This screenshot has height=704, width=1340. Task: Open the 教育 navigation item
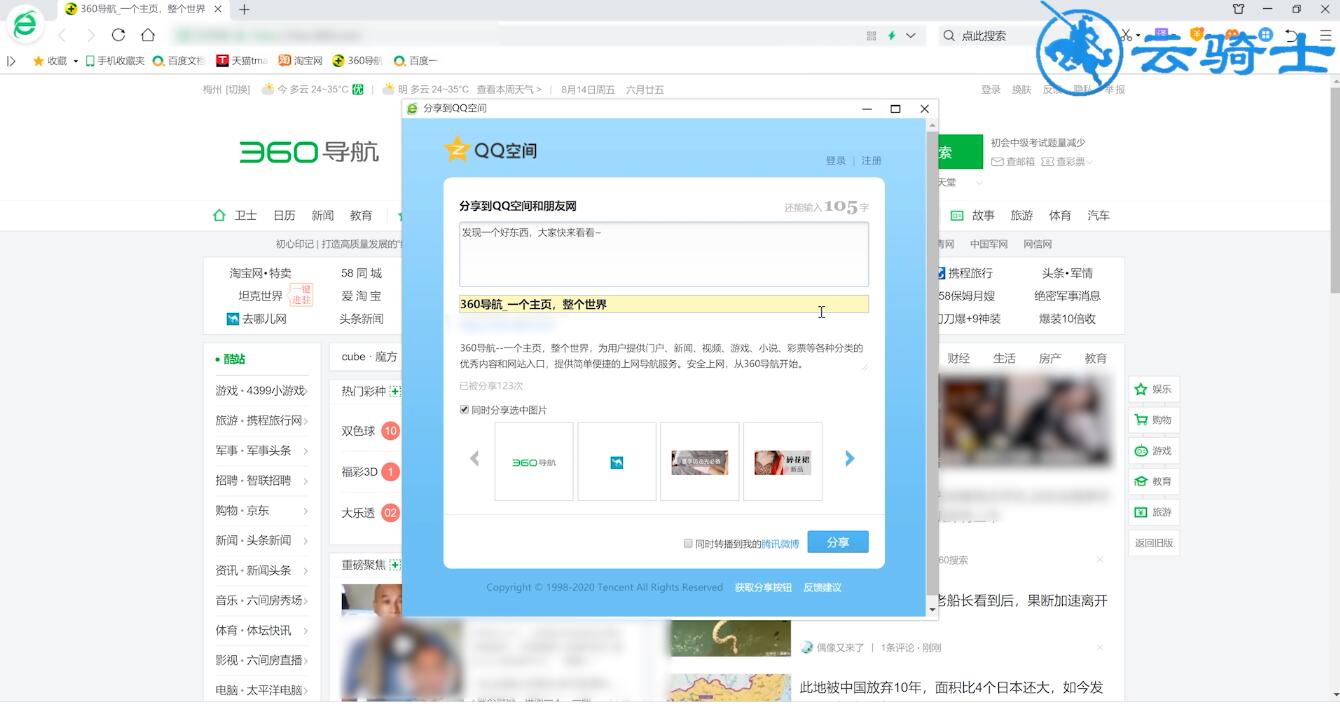[x=361, y=215]
